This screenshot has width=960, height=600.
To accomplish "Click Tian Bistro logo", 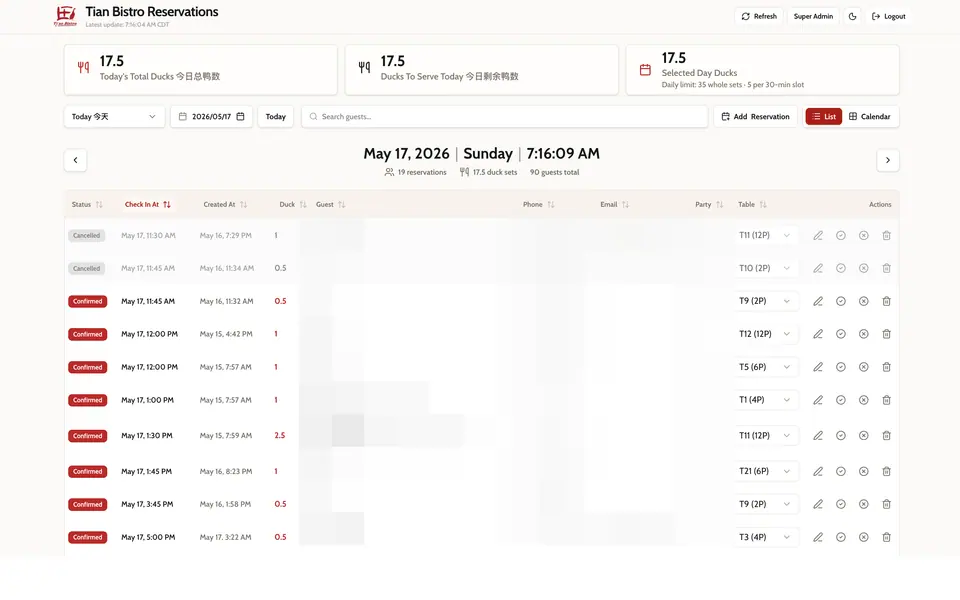I will [x=66, y=16].
